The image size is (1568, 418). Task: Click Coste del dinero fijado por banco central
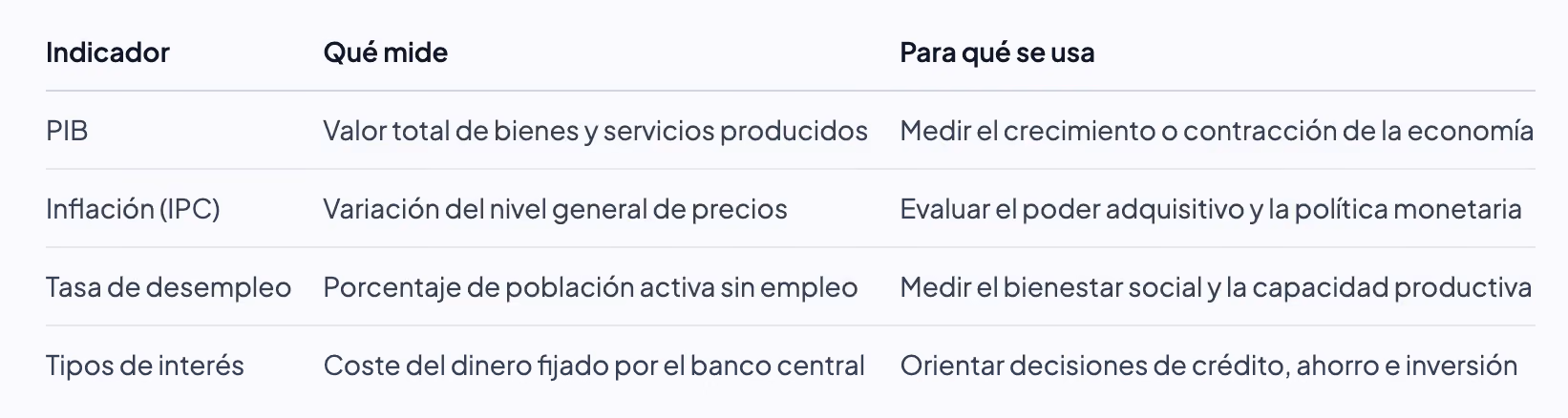594,366
